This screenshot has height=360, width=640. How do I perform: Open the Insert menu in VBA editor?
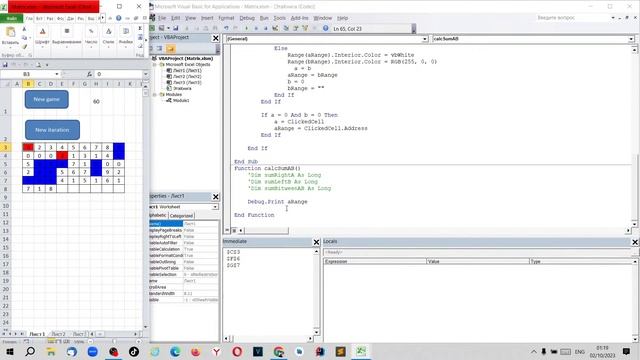tap(207, 18)
